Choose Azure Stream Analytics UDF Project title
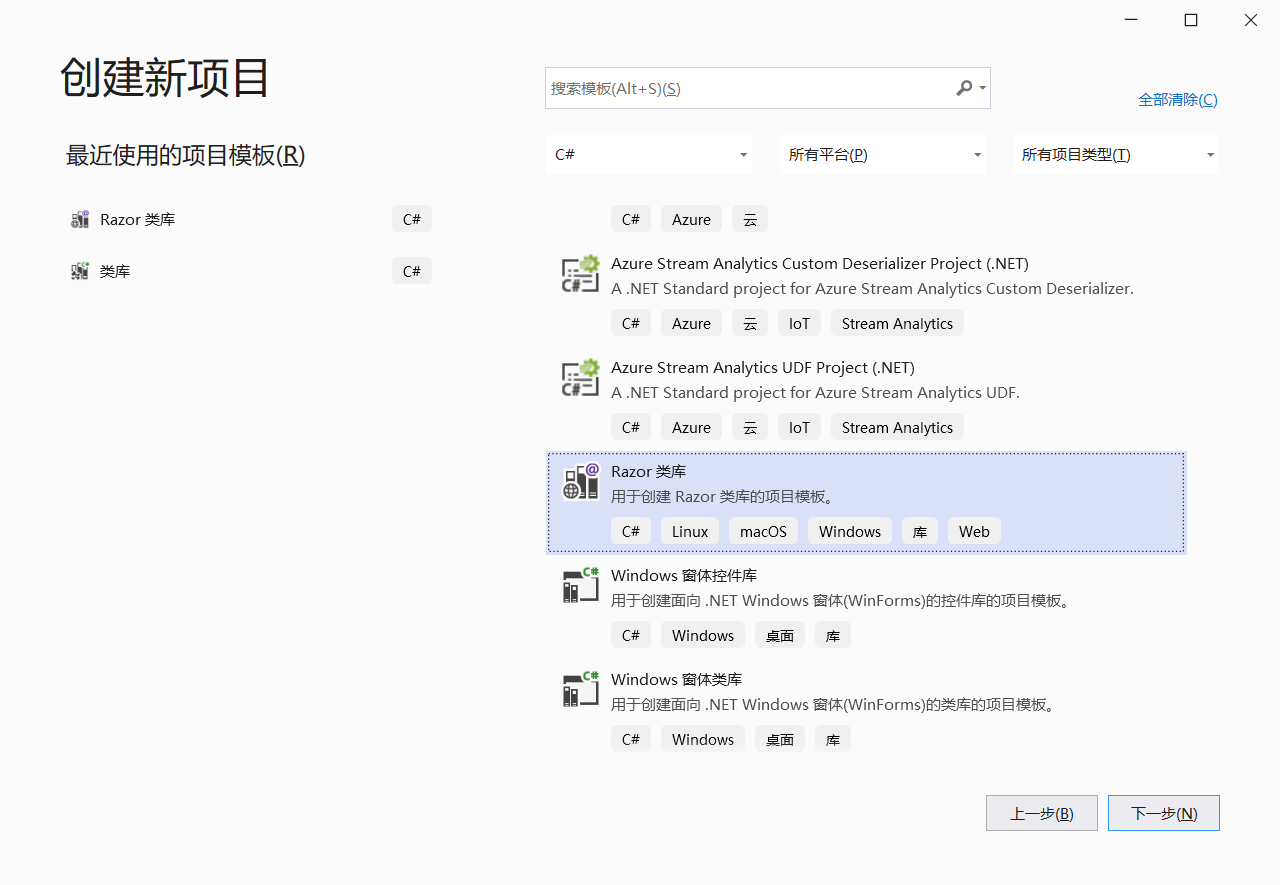This screenshot has height=885, width=1280. (x=762, y=368)
